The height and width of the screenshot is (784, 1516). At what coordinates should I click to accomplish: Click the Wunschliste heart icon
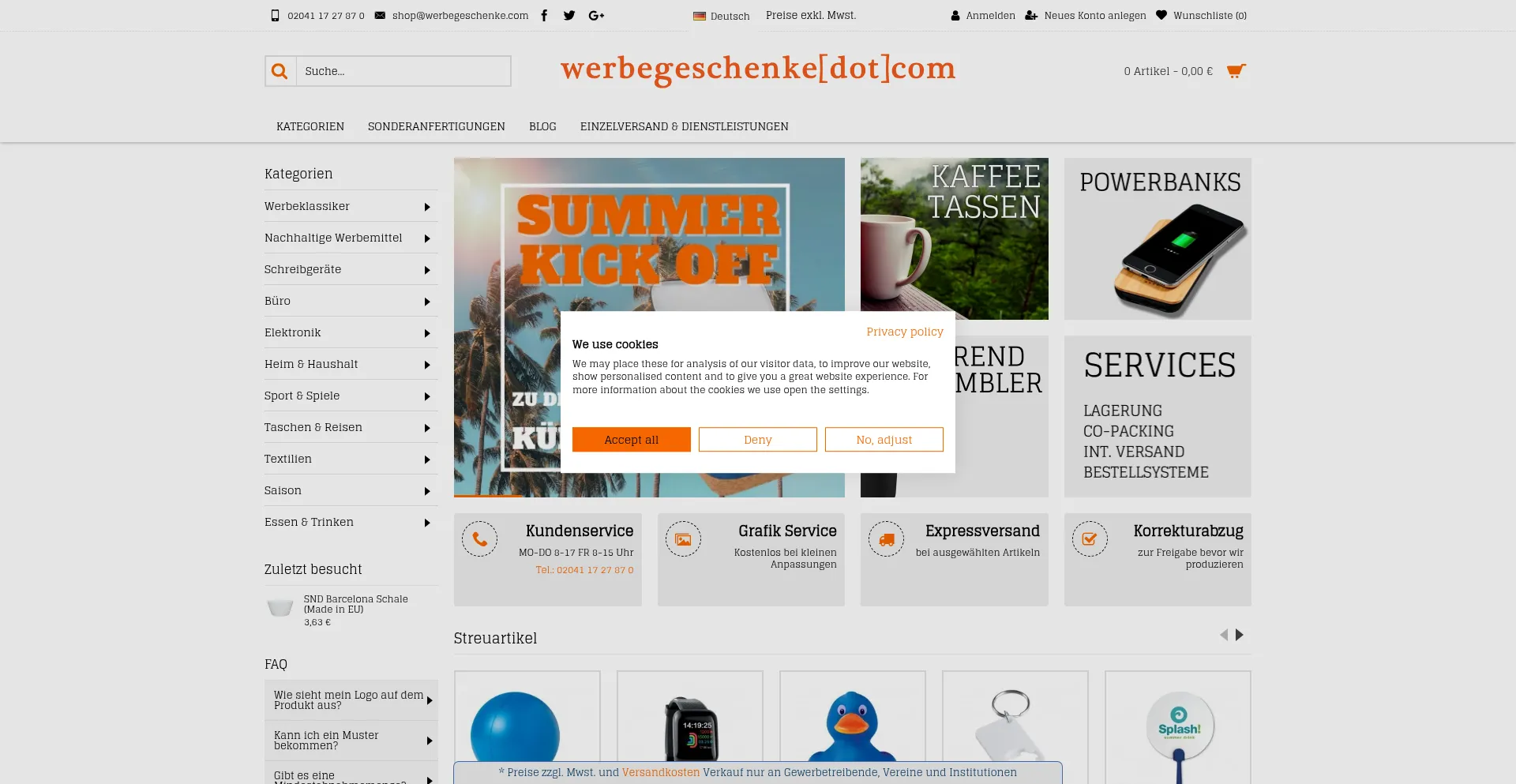[1161, 15]
